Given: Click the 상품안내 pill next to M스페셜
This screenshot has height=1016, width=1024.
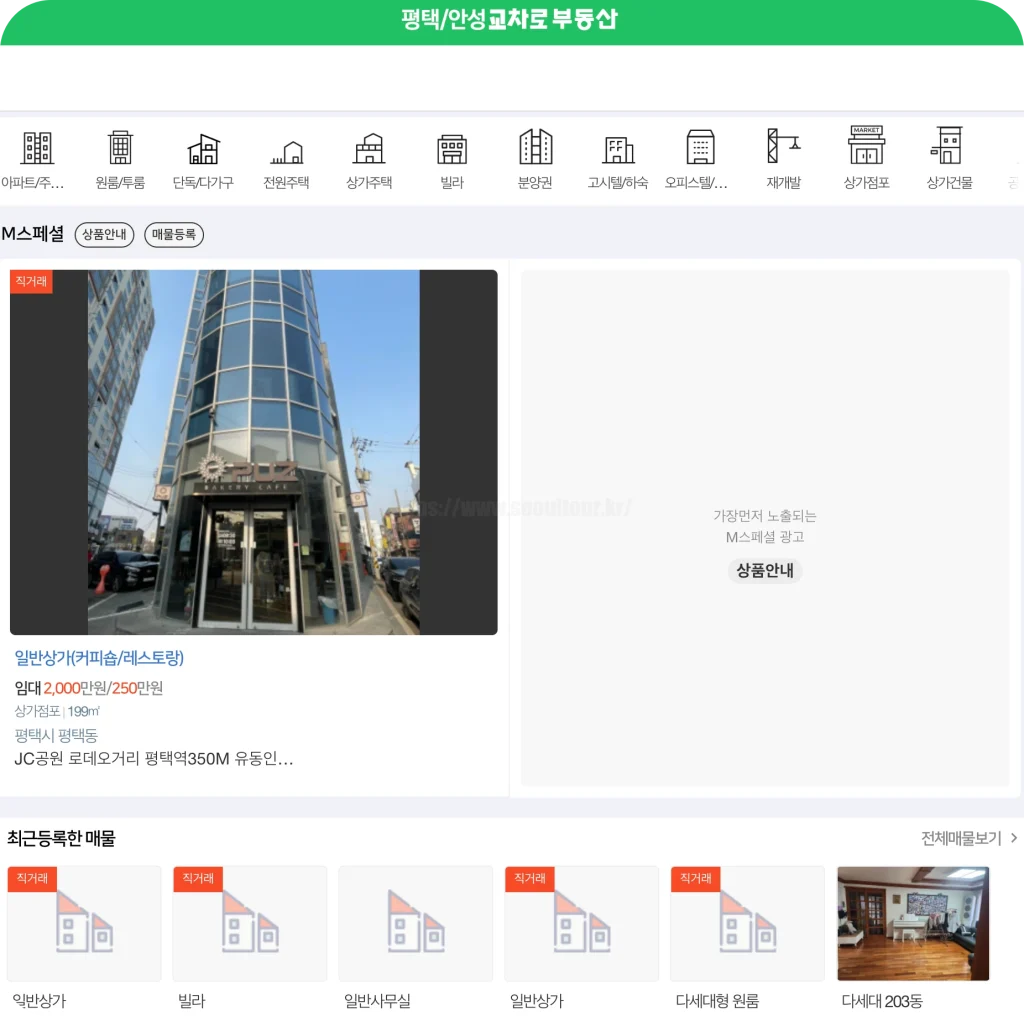Looking at the screenshot, I should [104, 235].
